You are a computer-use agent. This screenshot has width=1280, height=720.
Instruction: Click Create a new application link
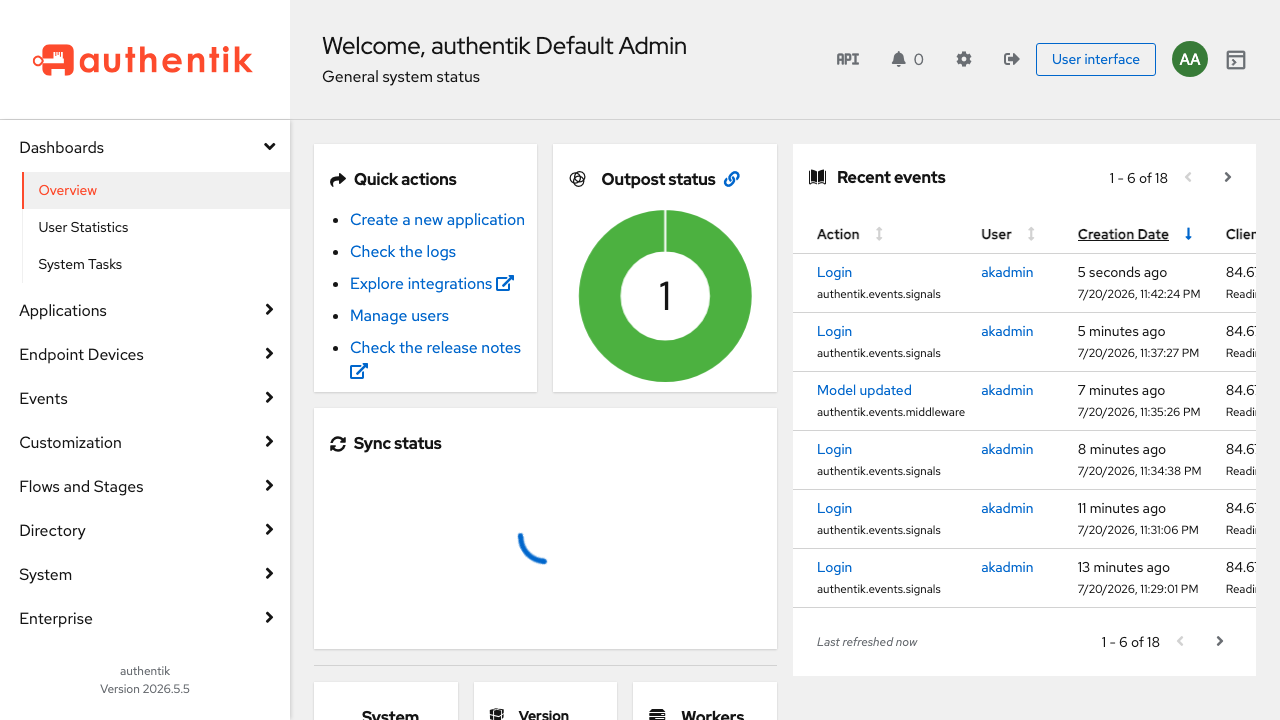pyautogui.click(x=437, y=219)
